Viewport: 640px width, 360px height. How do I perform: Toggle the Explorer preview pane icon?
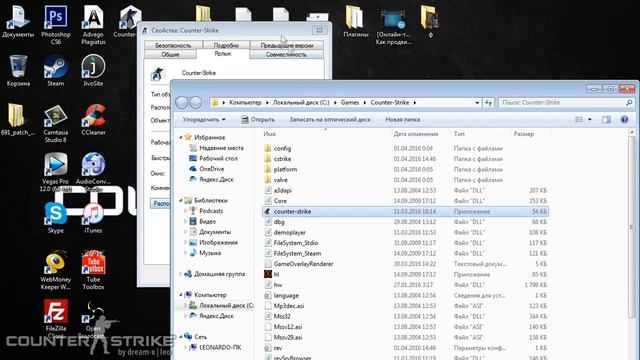[607, 119]
